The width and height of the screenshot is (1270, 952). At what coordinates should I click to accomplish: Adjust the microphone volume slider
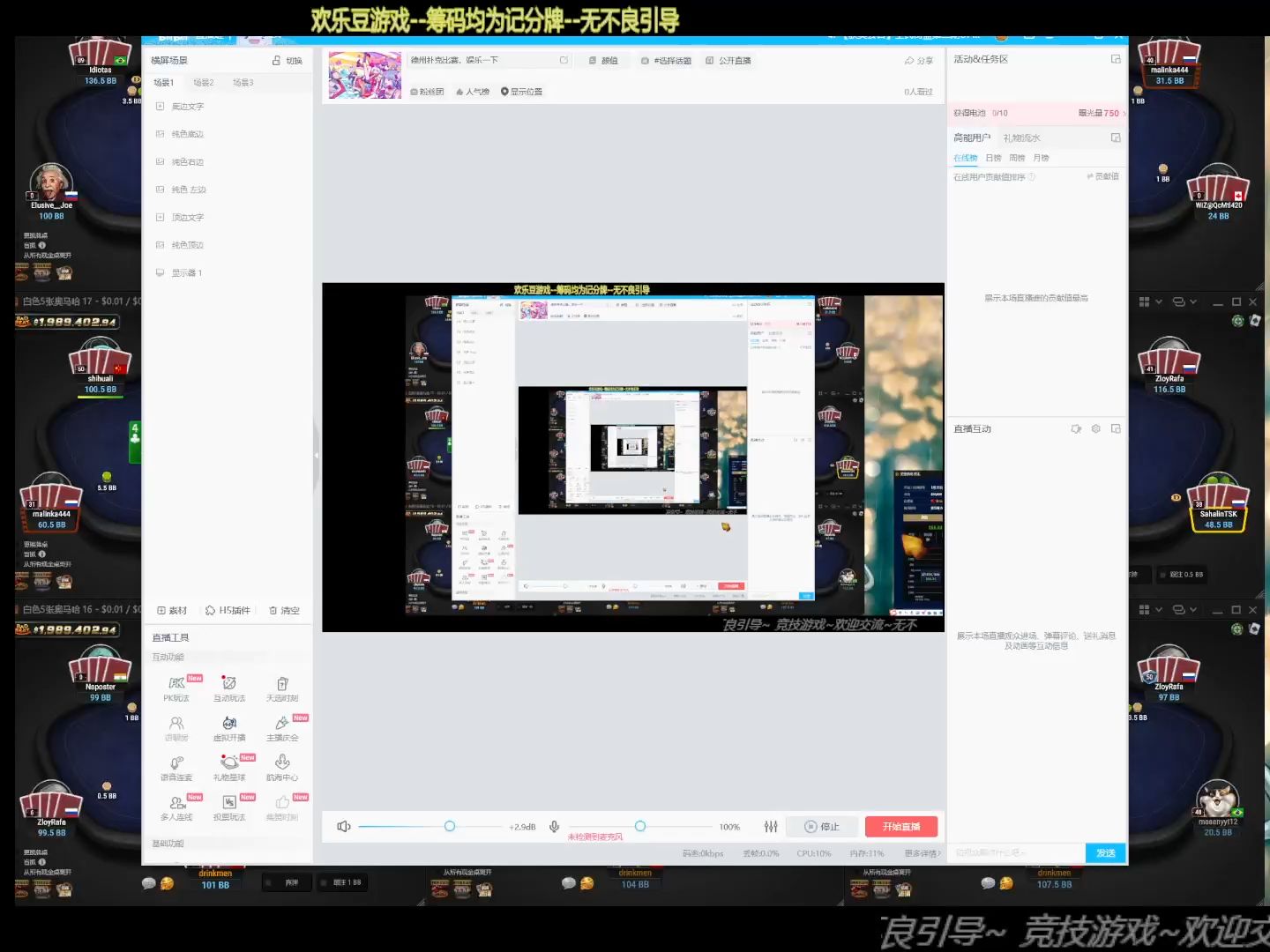(640, 826)
